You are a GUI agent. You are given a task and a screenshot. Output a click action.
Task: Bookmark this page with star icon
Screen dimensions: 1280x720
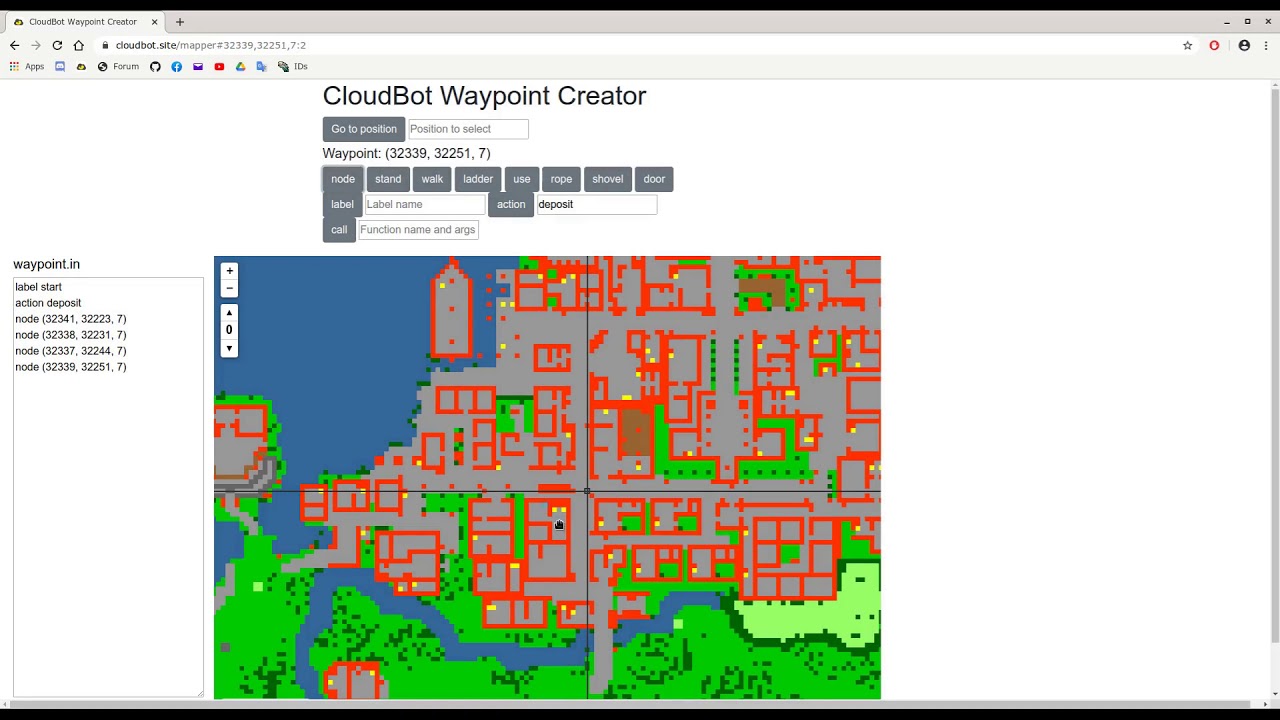(1187, 45)
